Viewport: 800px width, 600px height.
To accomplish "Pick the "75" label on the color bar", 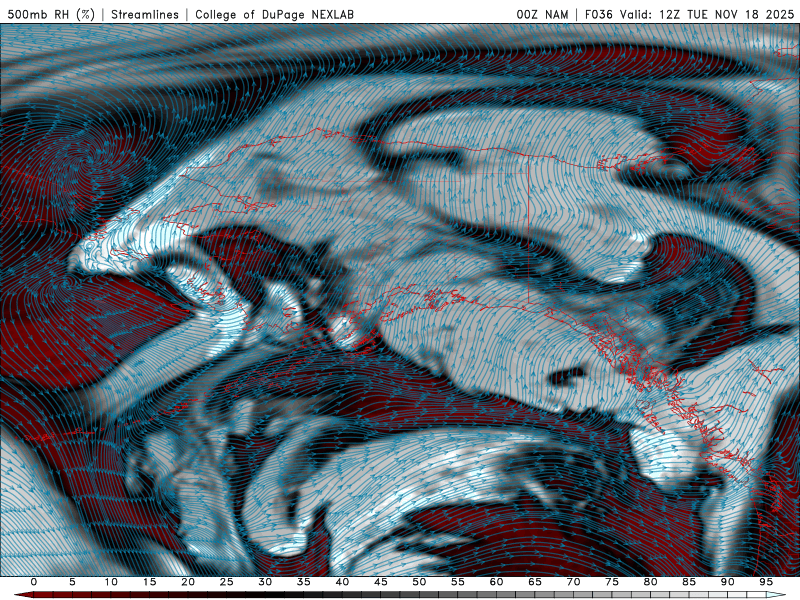I will [x=612, y=582].
